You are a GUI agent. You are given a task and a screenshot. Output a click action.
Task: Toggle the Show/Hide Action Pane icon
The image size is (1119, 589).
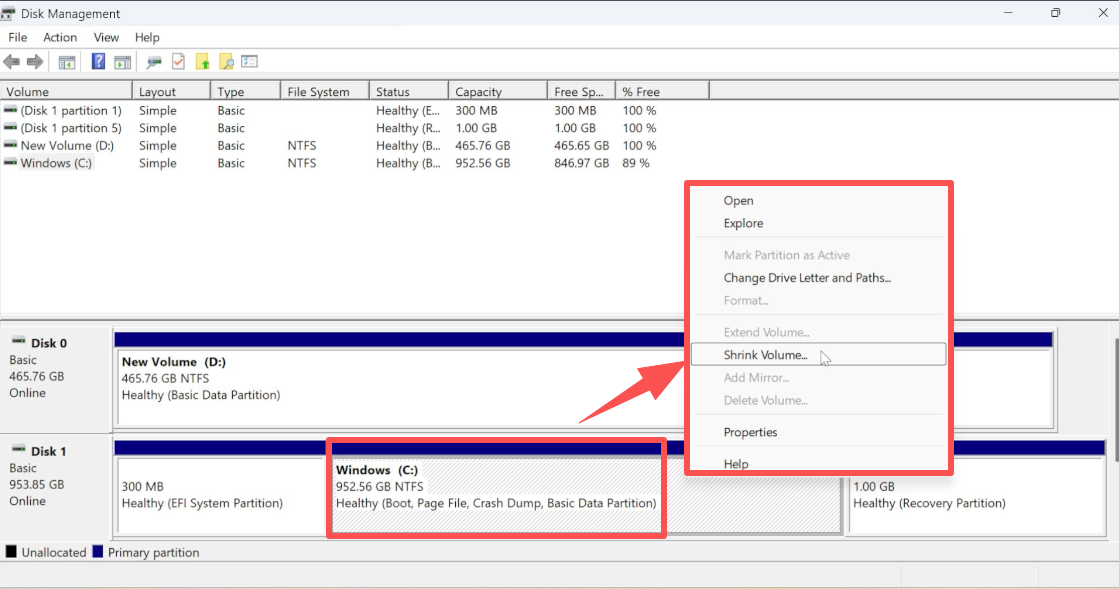(x=122, y=62)
